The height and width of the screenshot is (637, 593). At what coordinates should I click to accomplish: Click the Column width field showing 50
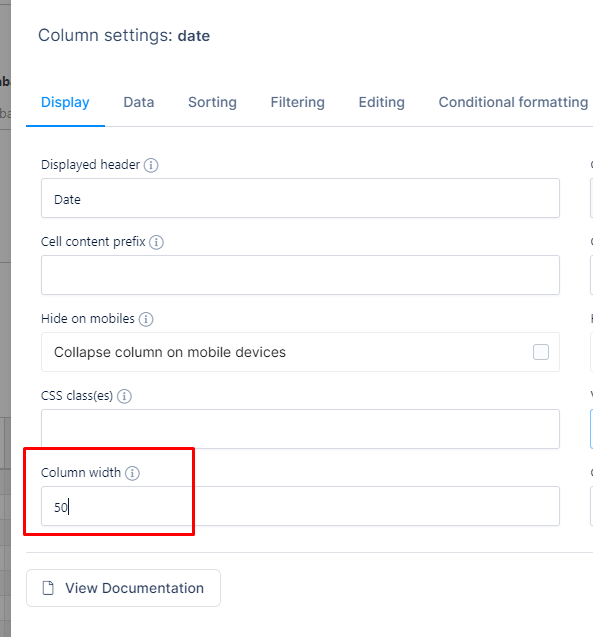pyautogui.click(x=300, y=506)
